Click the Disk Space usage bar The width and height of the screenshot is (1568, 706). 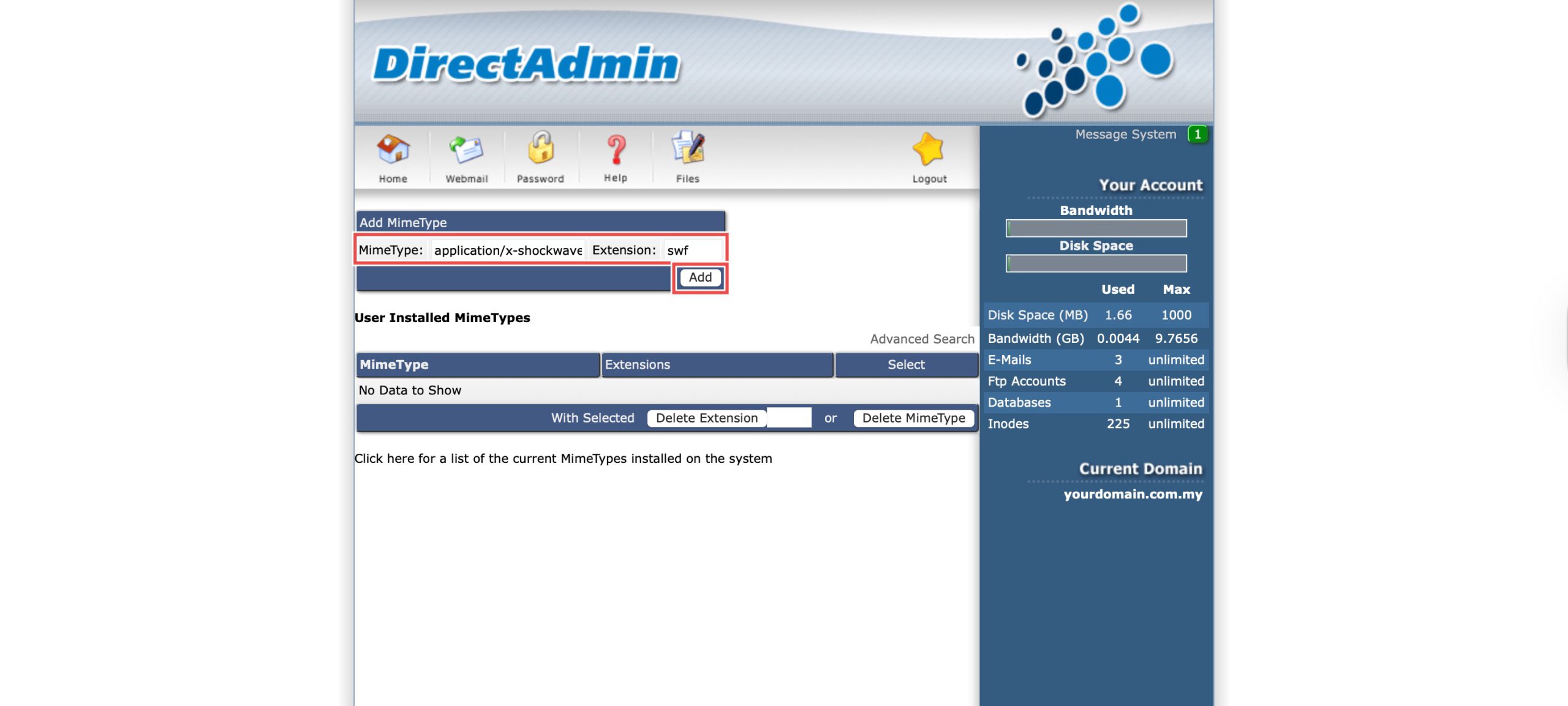[x=1096, y=264]
